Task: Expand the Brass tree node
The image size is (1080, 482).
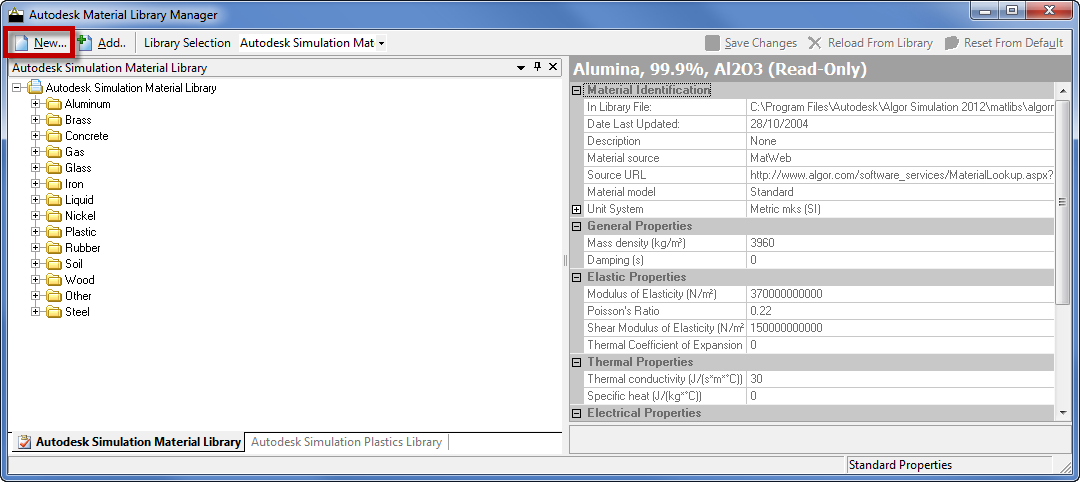Action: (x=36, y=120)
